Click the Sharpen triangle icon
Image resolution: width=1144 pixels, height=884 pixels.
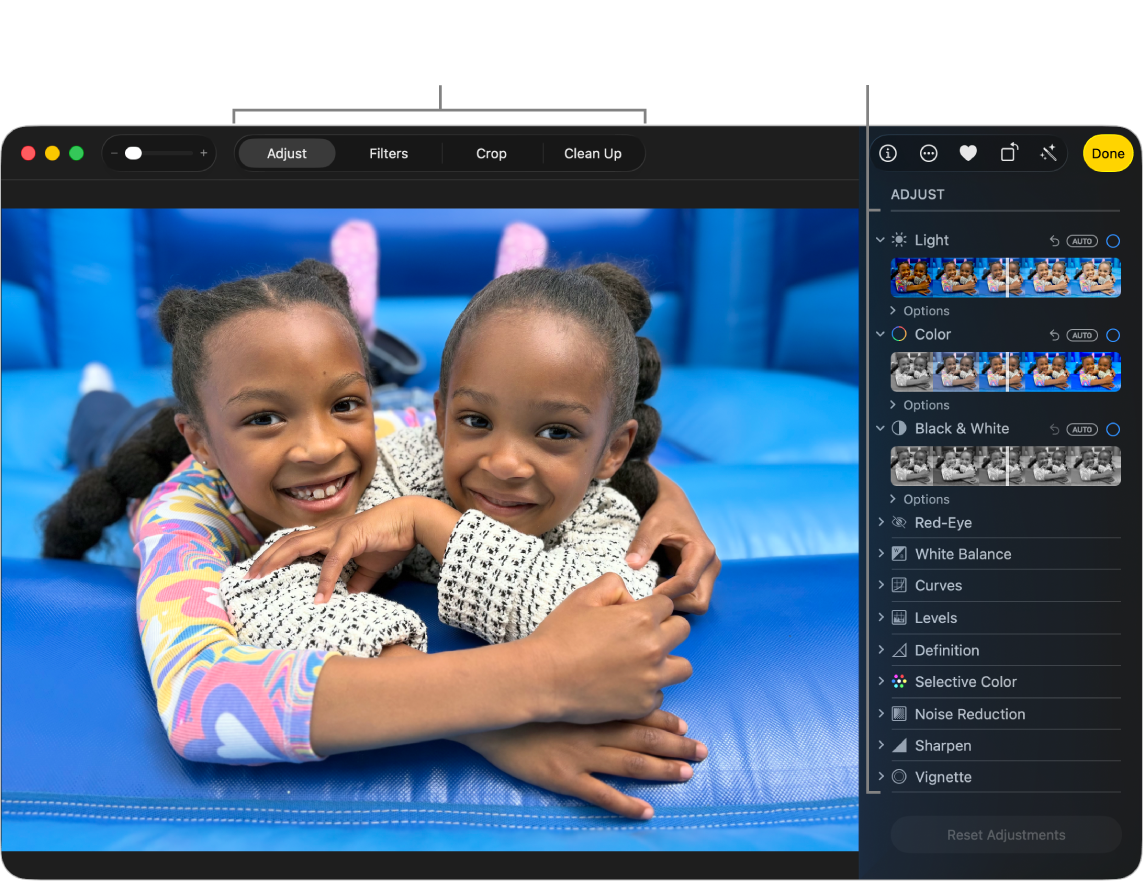click(900, 745)
